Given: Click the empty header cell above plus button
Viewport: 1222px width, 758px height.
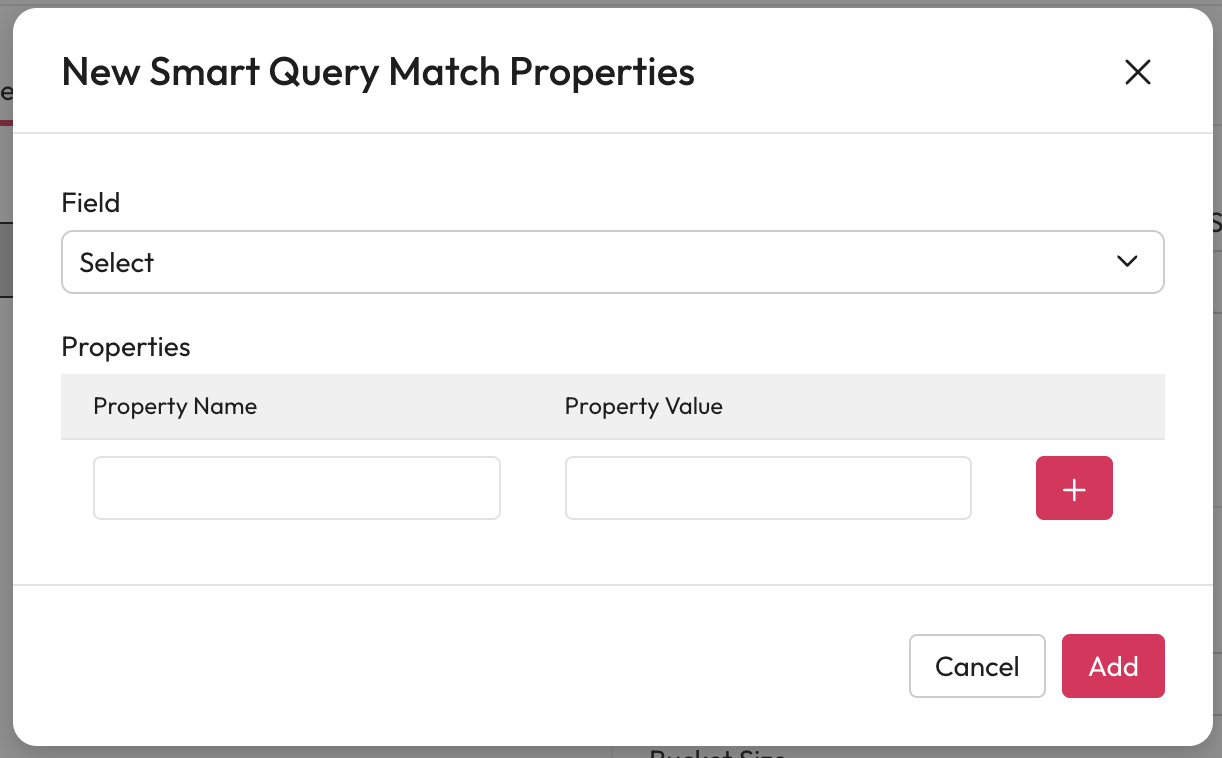Looking at the screenshot, I should coord(1074,406).
